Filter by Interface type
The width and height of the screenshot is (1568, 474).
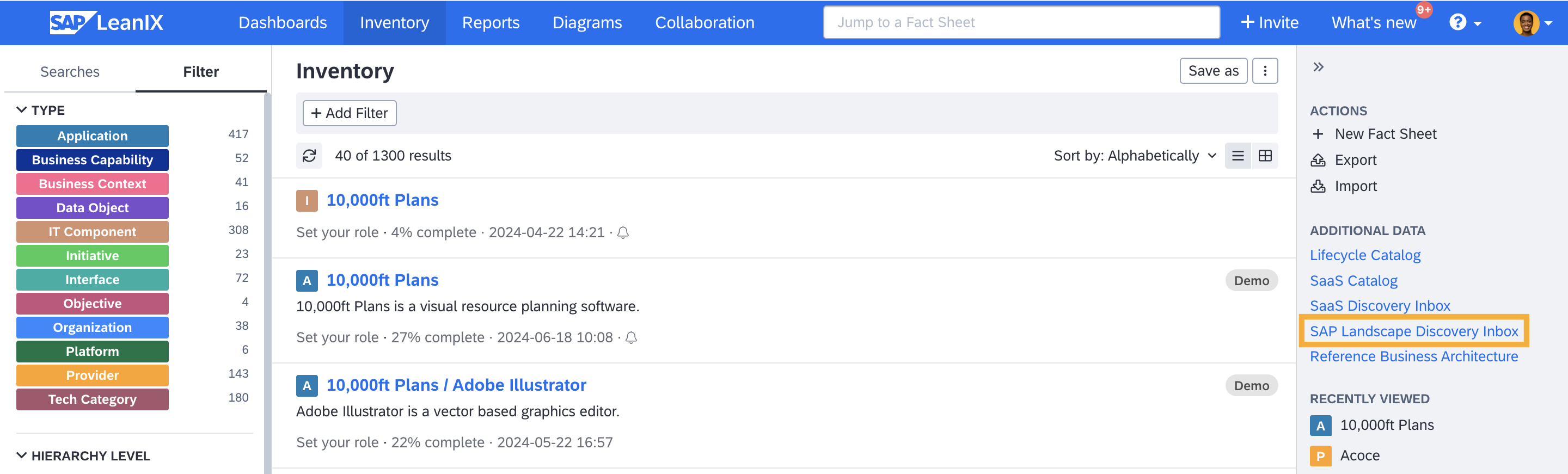93,279
